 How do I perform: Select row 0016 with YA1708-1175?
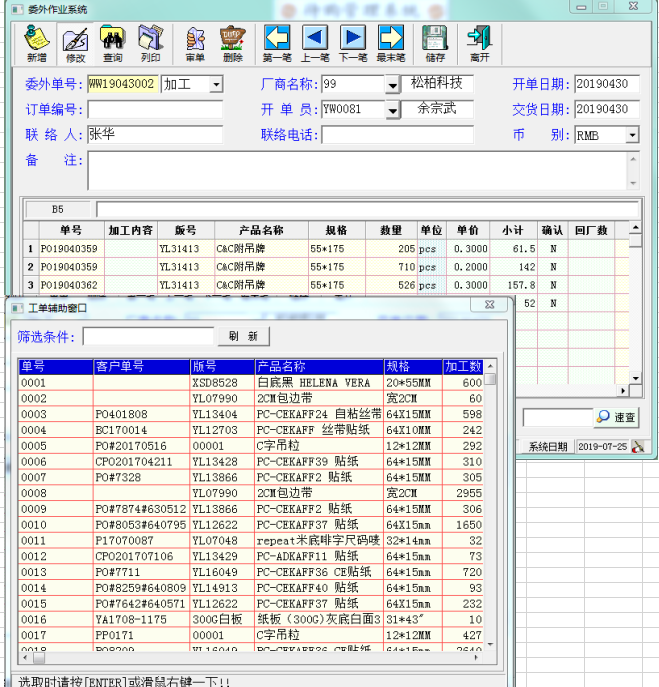(x=251, y=620)
